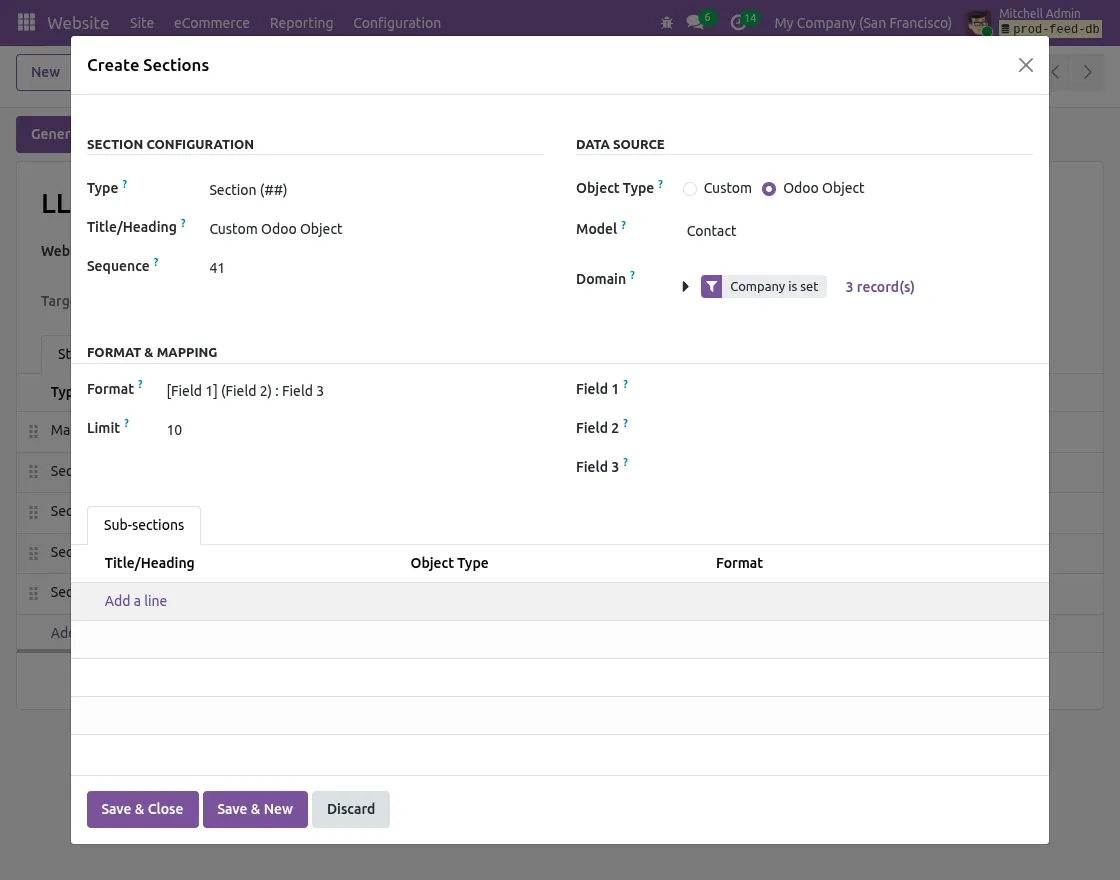Click Field 1 help question mark
Screen dimensions: 1120x880
[x=625, y=385]
